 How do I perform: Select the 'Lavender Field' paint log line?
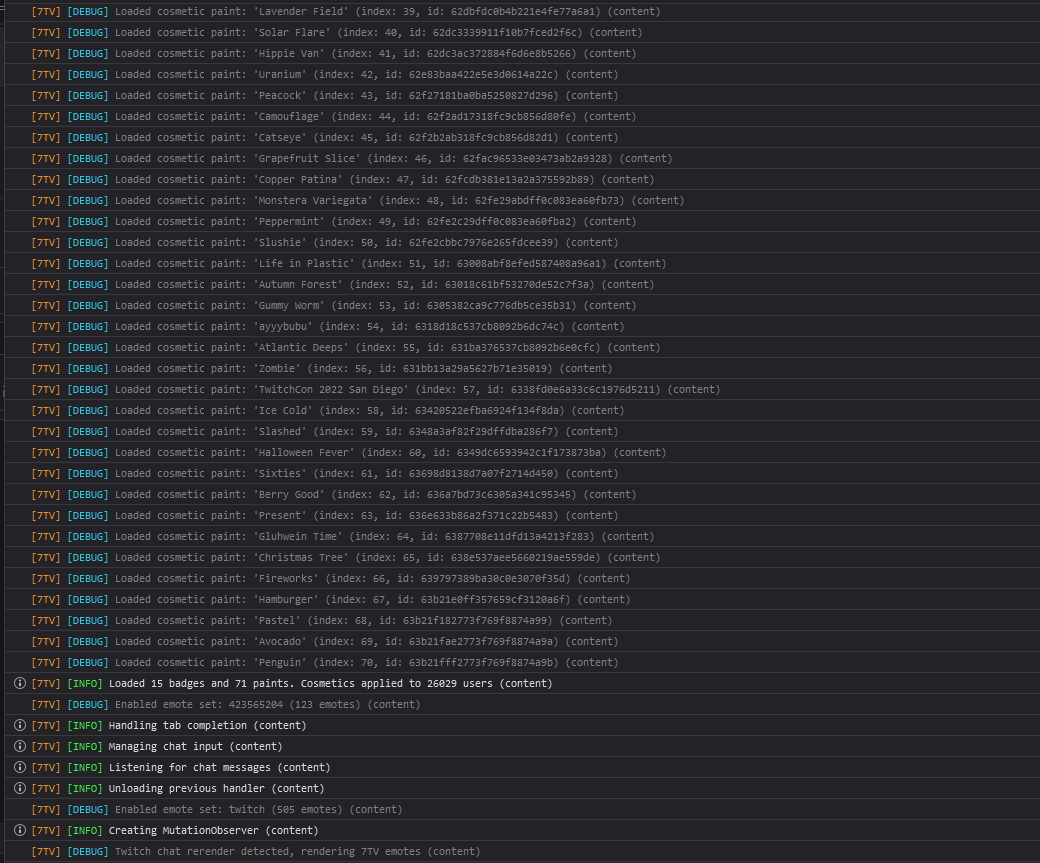pos(523,11)
